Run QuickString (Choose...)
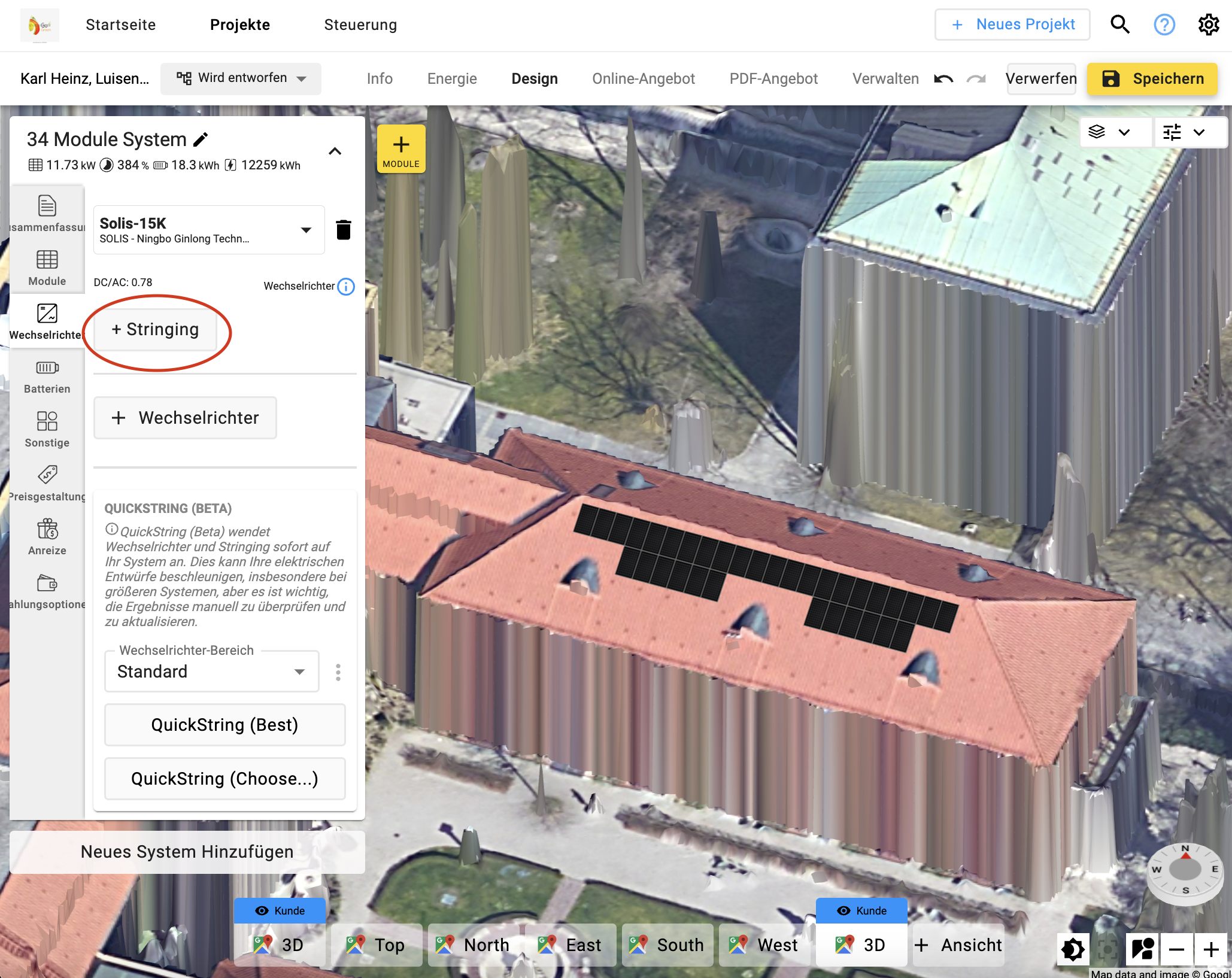 (224, 779)
